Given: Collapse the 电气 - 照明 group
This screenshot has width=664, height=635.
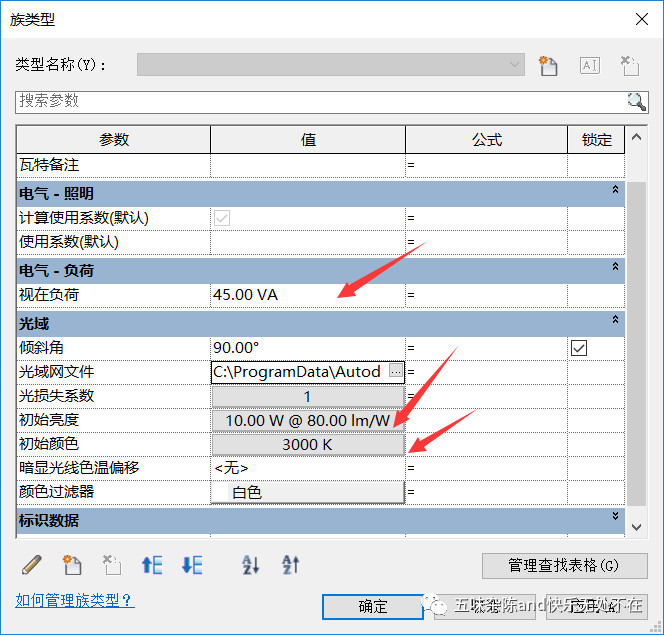Looking at the screenshot, I should [615, 189].
